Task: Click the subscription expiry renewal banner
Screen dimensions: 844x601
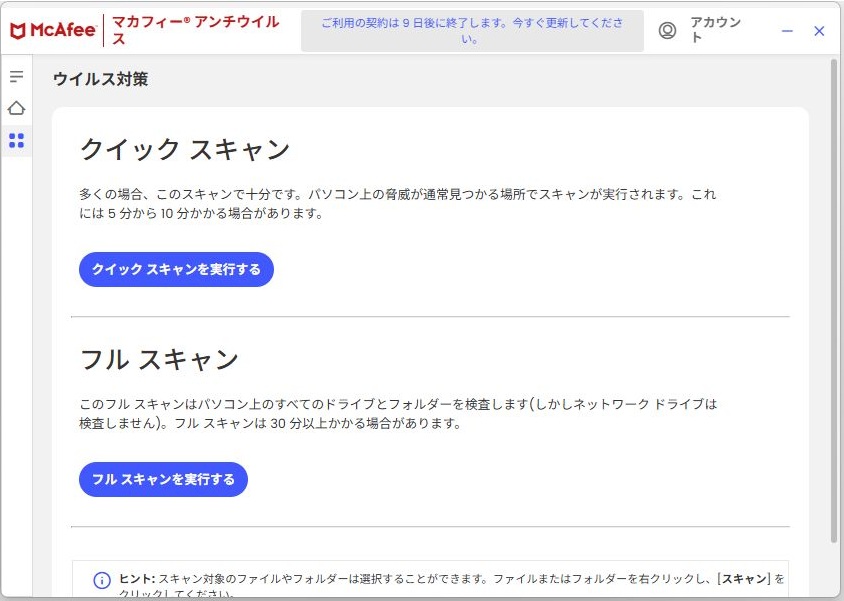Action: [x=472, y=31]
